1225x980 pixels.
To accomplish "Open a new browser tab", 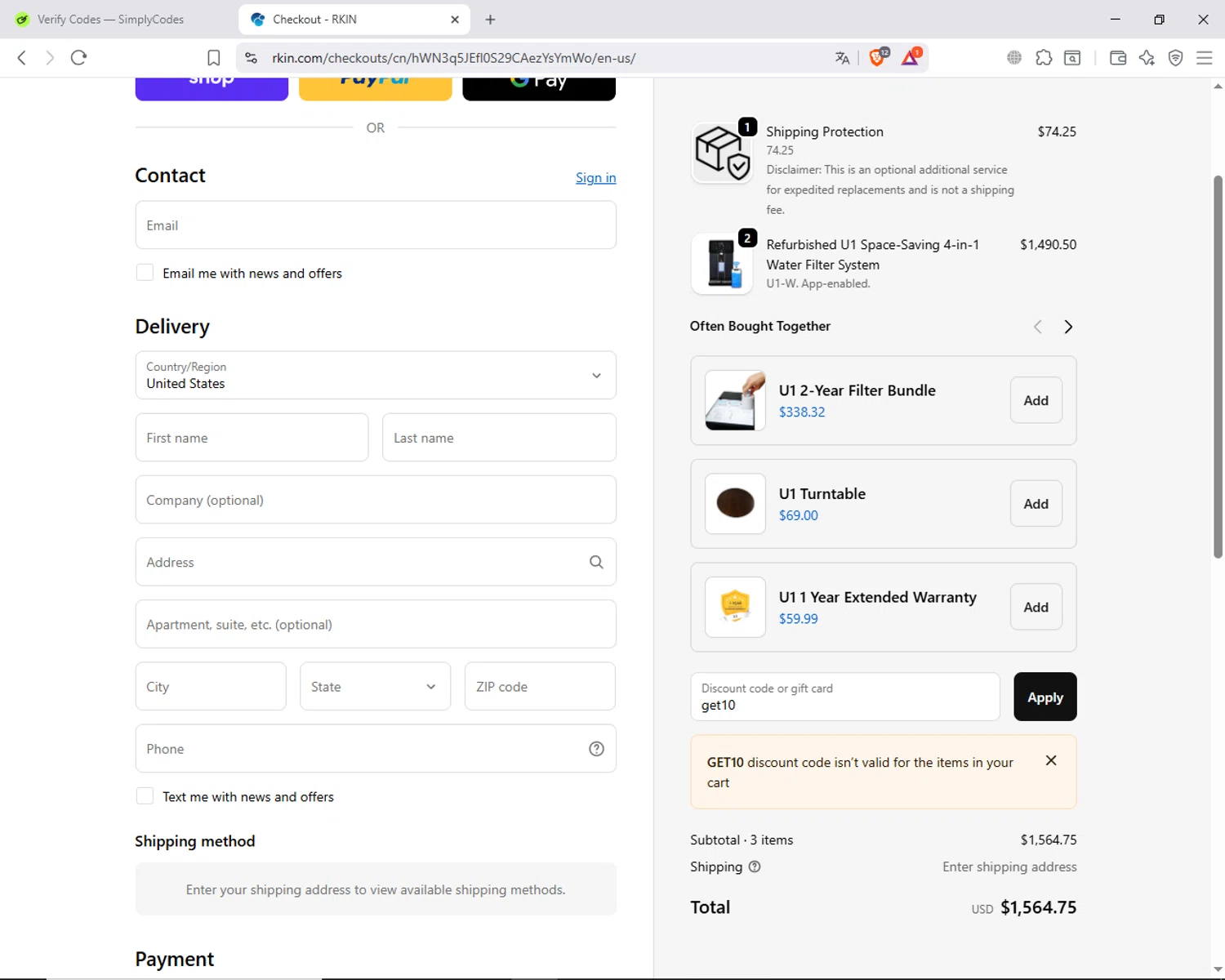I will (x=490, y=20).
